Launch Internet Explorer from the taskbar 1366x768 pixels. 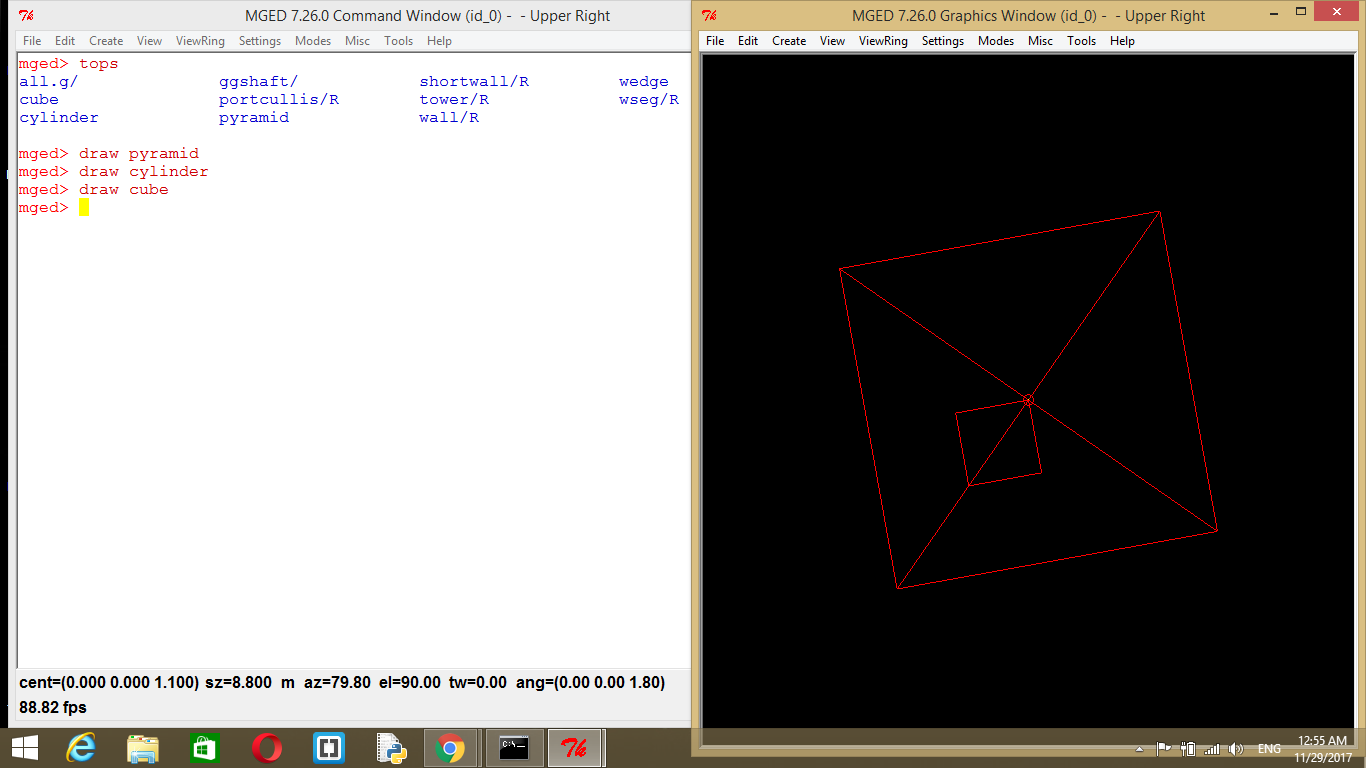(x=82, y=748)
